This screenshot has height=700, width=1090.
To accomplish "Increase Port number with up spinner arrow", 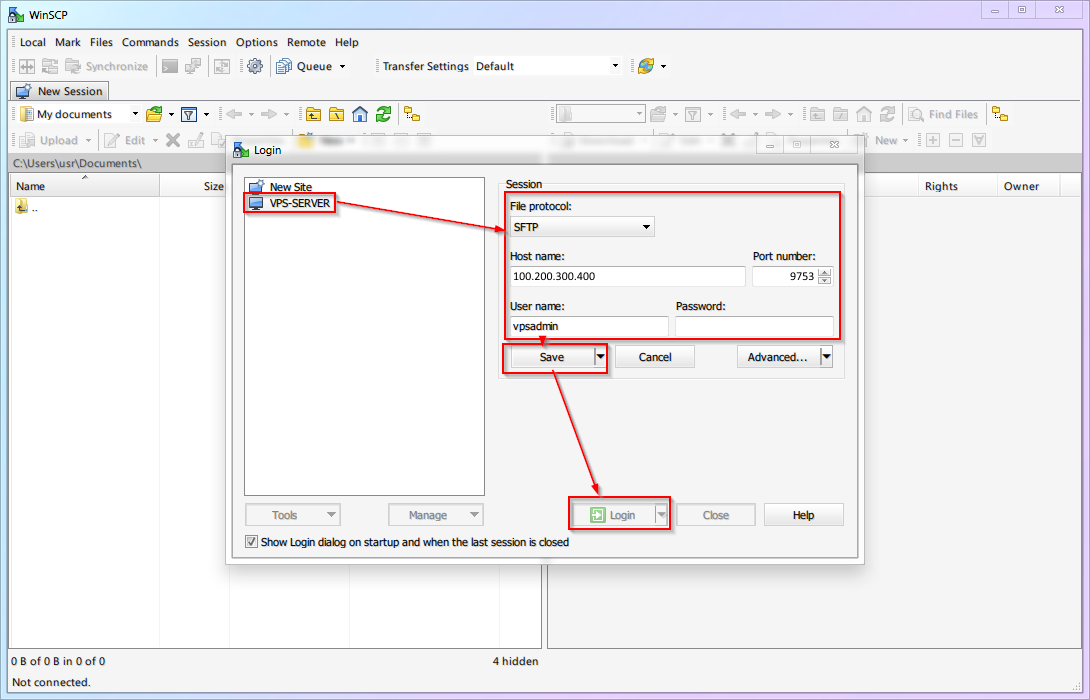I will pyautogui.click(x=824, y=272).
